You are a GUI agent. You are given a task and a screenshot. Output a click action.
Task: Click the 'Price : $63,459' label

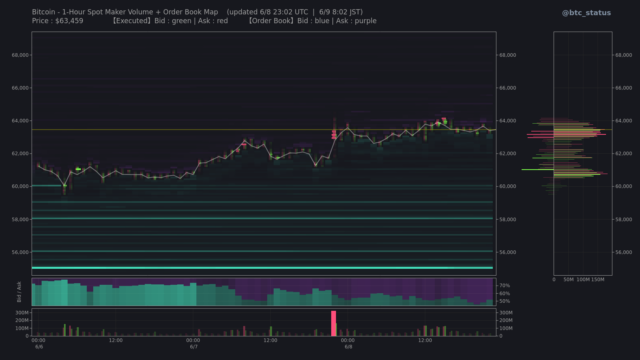pos(58,21)
